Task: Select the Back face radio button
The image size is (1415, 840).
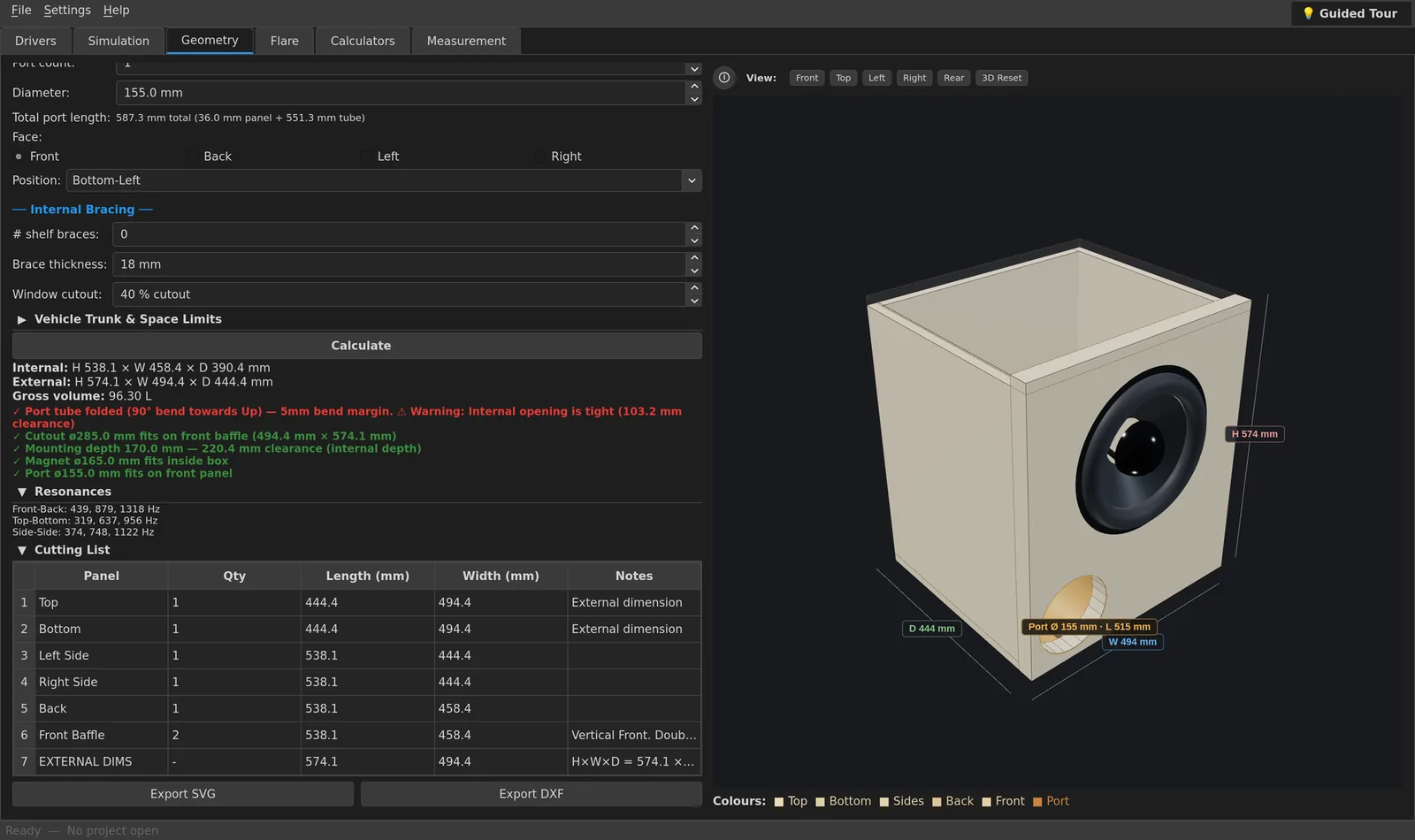Action: [x=192, y=157]
